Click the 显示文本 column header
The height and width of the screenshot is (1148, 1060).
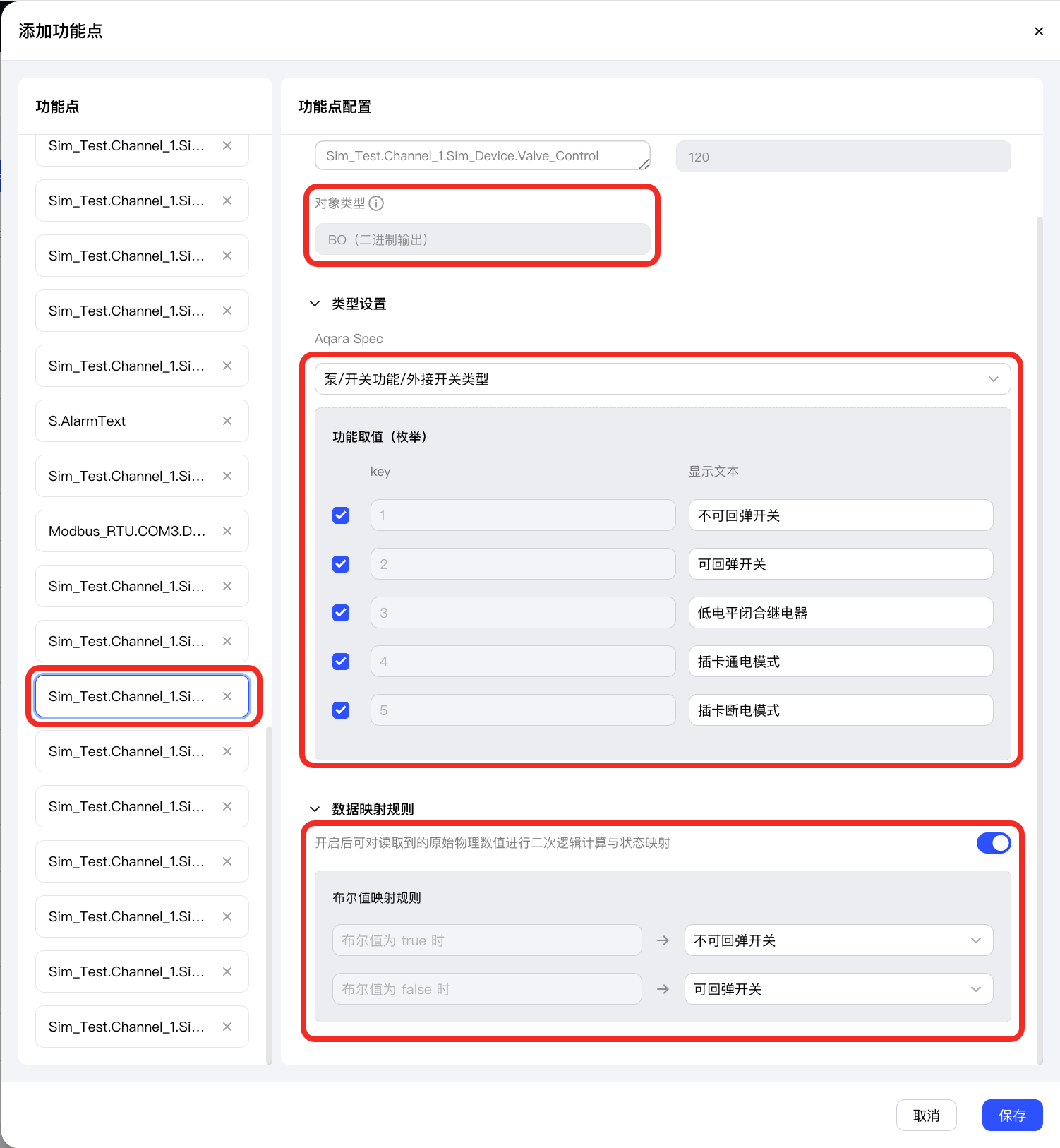(x=713, y=472)
